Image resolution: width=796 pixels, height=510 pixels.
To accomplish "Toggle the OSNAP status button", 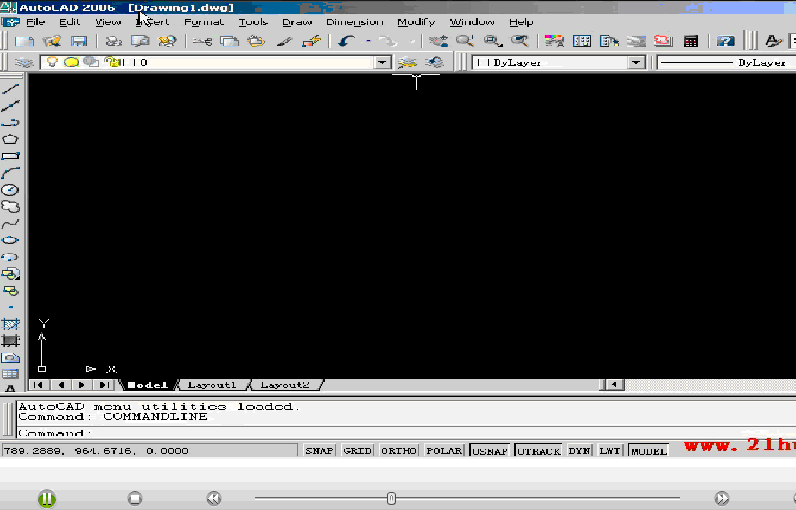I will 490,451.
